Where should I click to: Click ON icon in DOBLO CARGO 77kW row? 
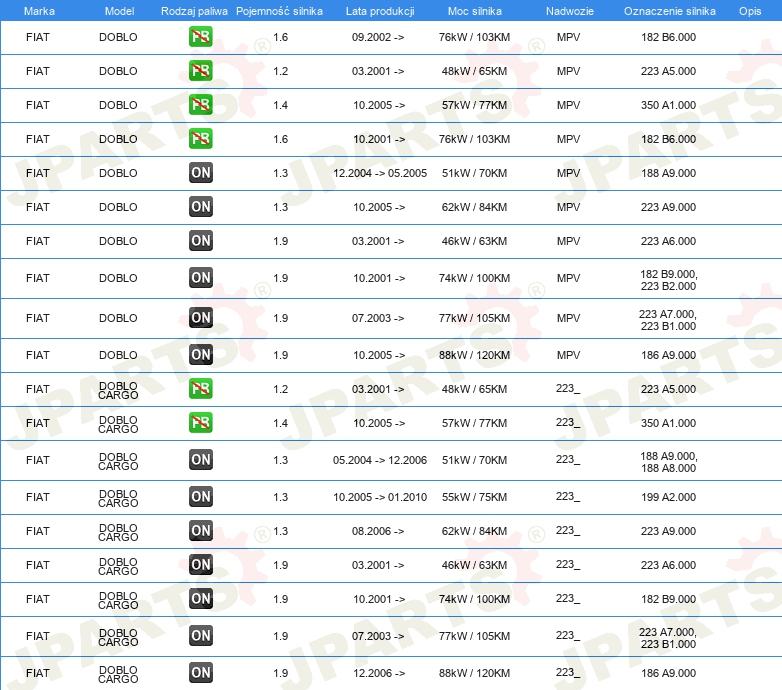point(200,636)
